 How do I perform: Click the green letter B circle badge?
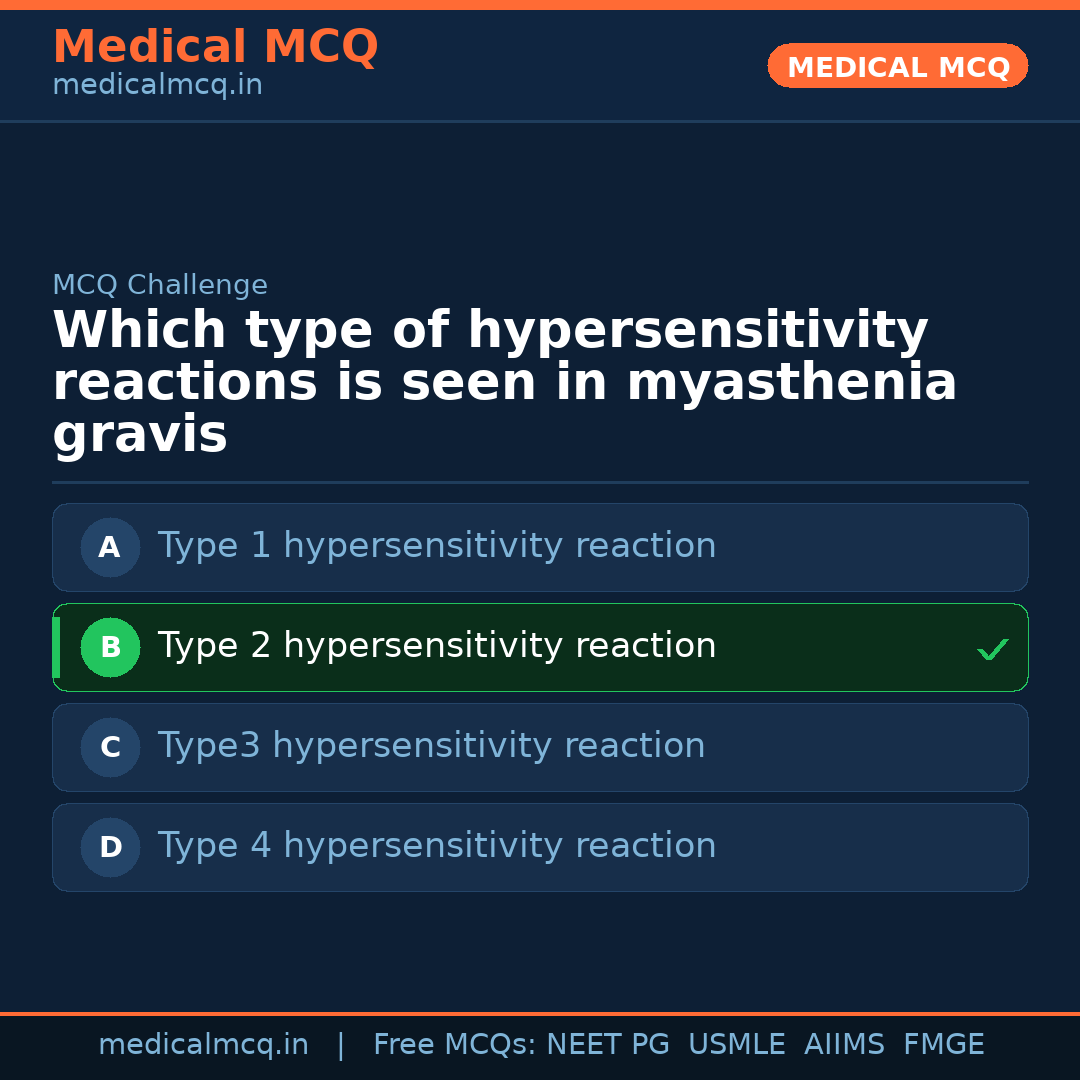point(110,647)
